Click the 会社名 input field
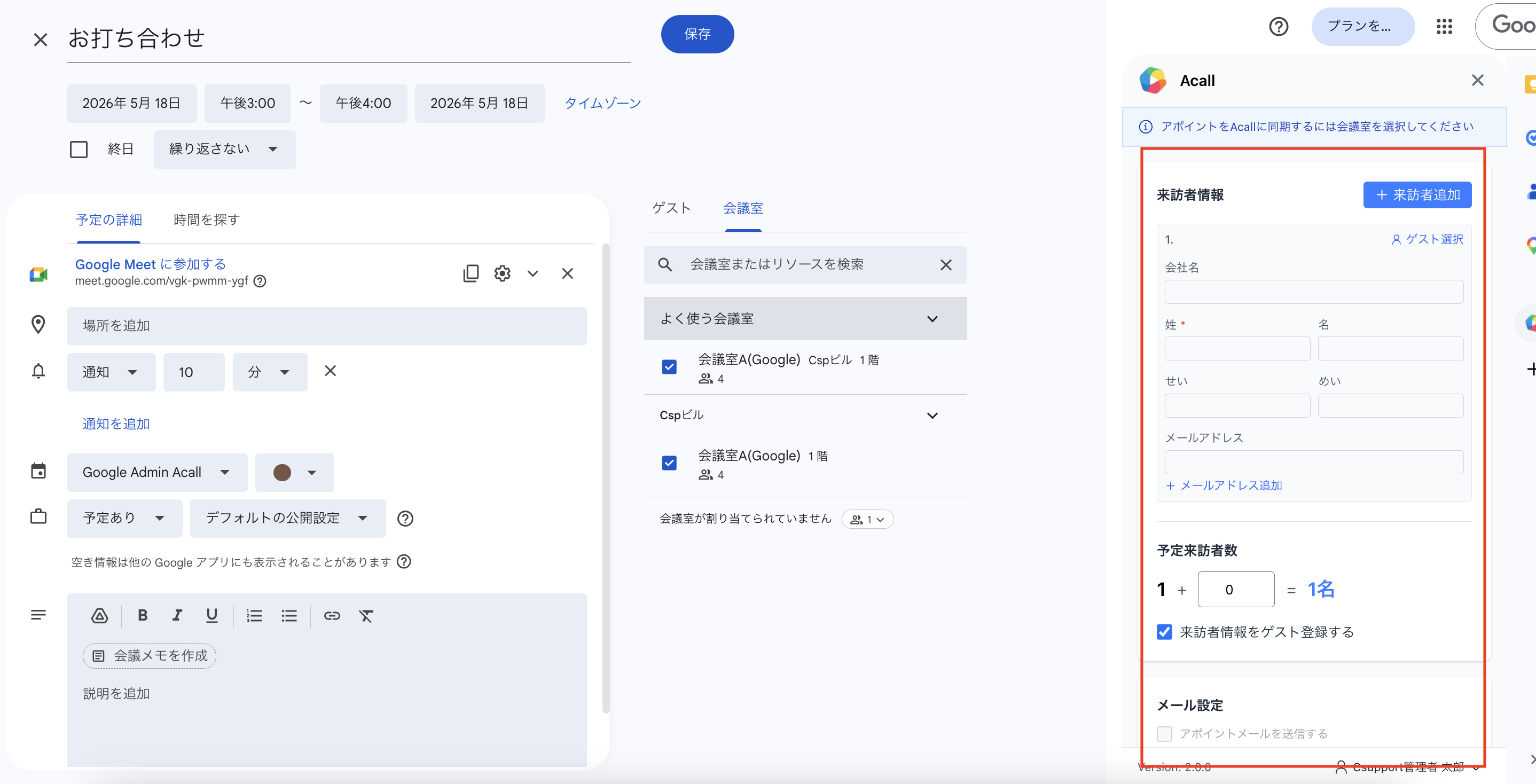The height and width of the screenshot is (784, 1536). pyautogui.click(x=1314, y=292)
